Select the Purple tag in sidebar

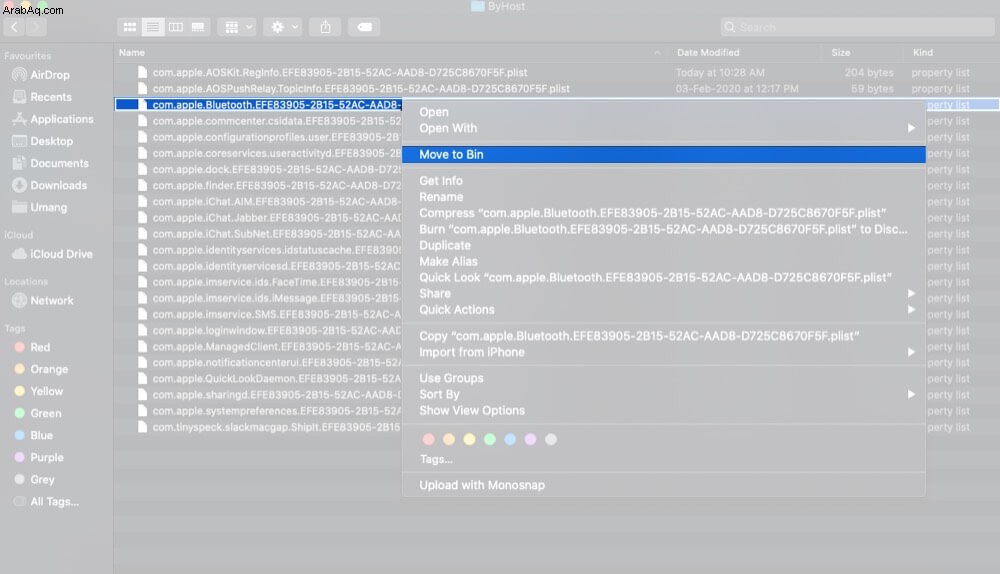[x=38, y=457]
